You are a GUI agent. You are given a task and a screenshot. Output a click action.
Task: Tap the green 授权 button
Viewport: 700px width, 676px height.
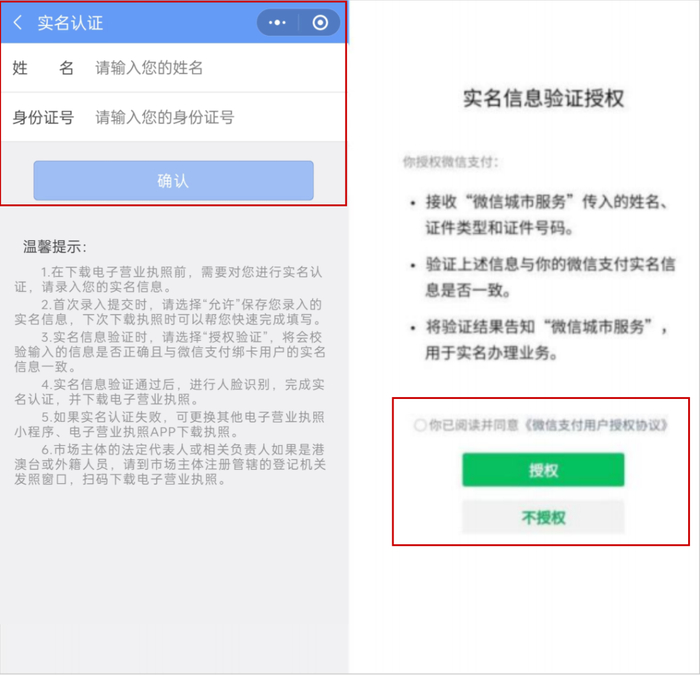click(543, 470)
